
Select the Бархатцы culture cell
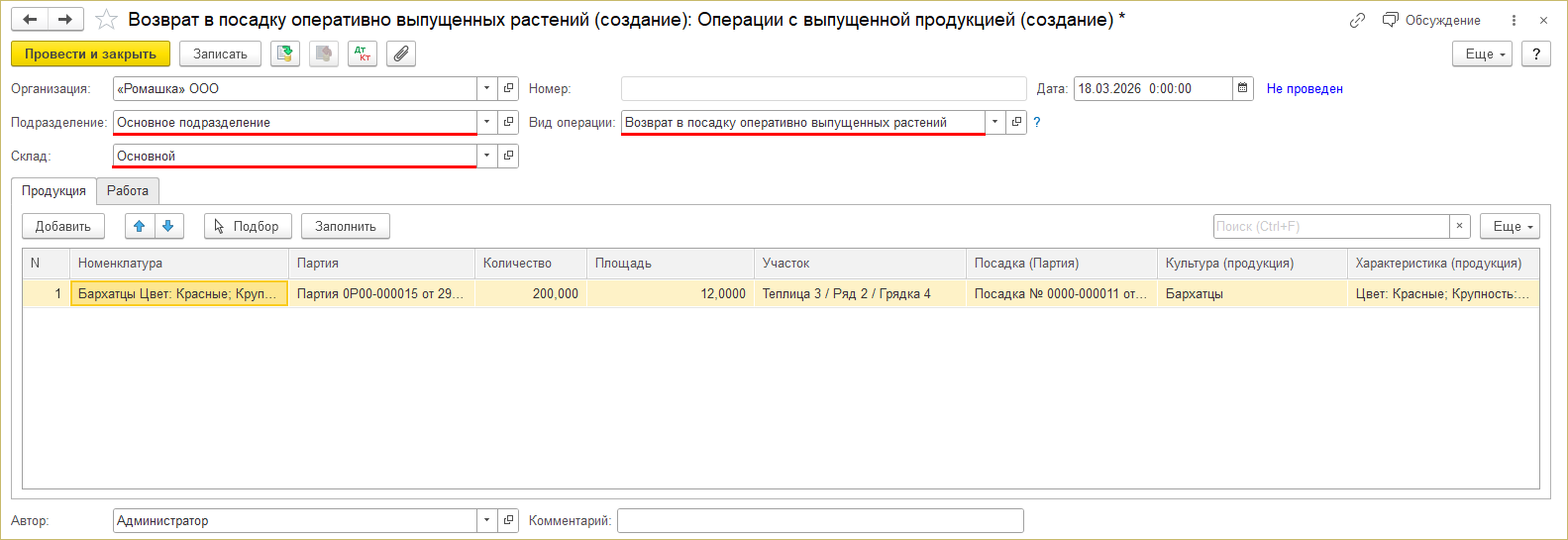(x=1252, y=293)
